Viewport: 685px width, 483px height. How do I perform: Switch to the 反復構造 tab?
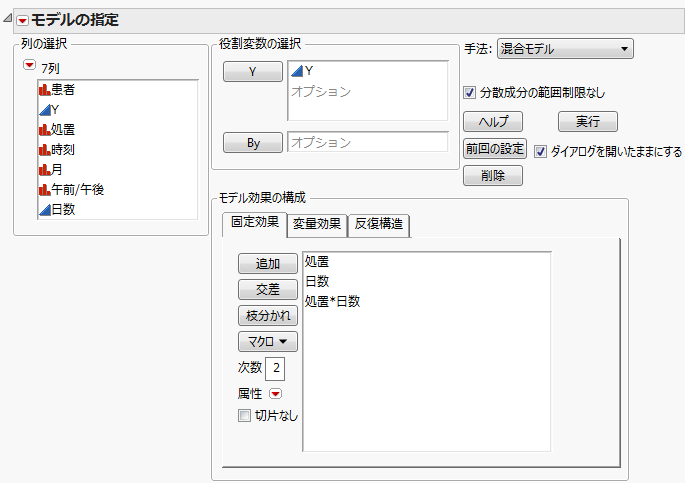[x=379, y=224]
